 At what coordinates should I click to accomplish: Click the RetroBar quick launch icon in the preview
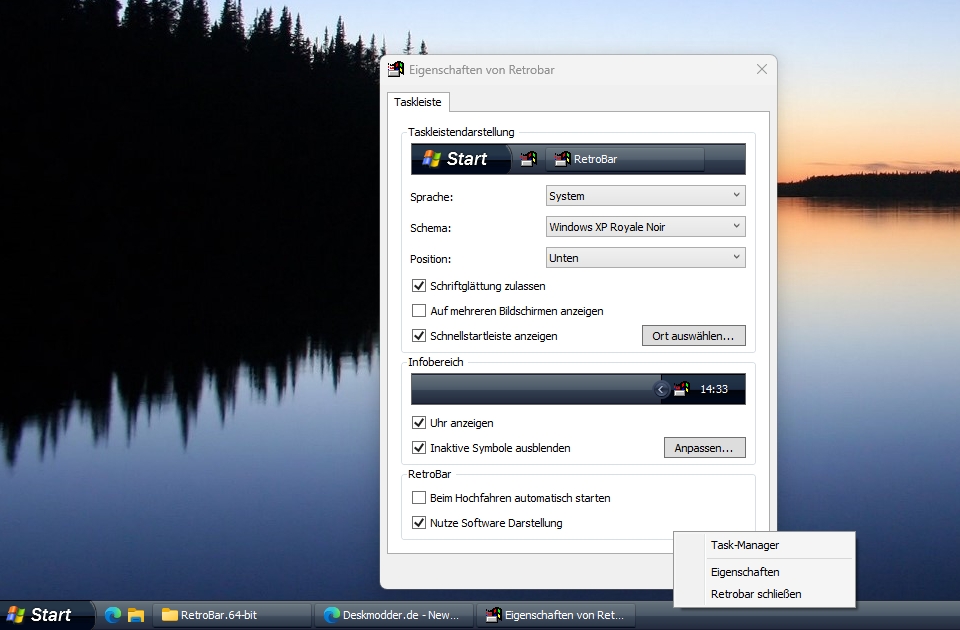[529, 158]
